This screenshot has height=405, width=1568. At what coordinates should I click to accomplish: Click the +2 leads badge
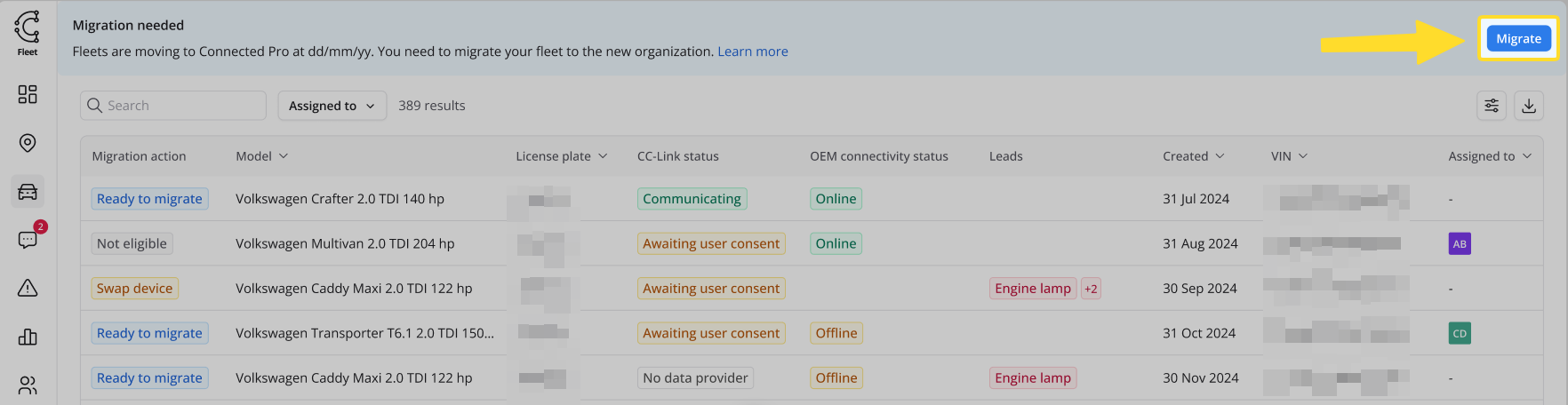point(1091,289)
